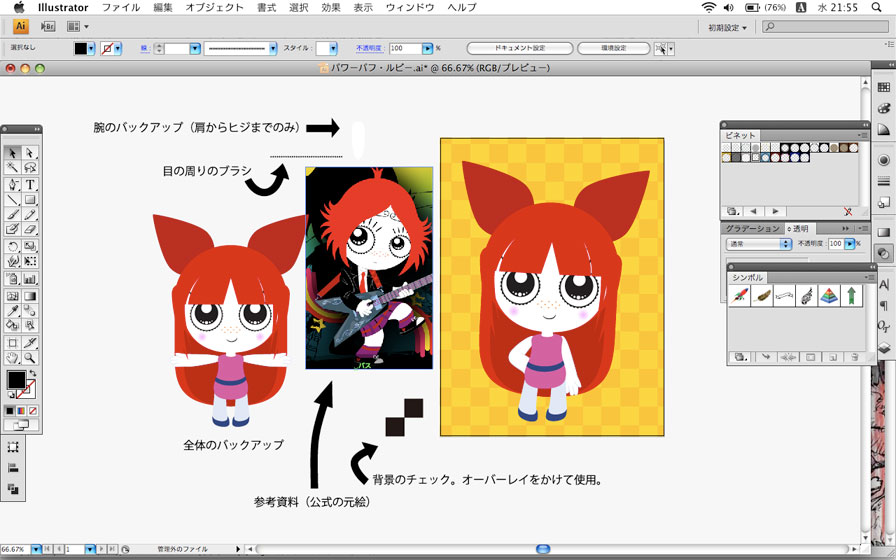Image resolution: width=896 pixels, height=560 pixels.
Task: Change the screen mode button in toolbox
Action: 21,425
